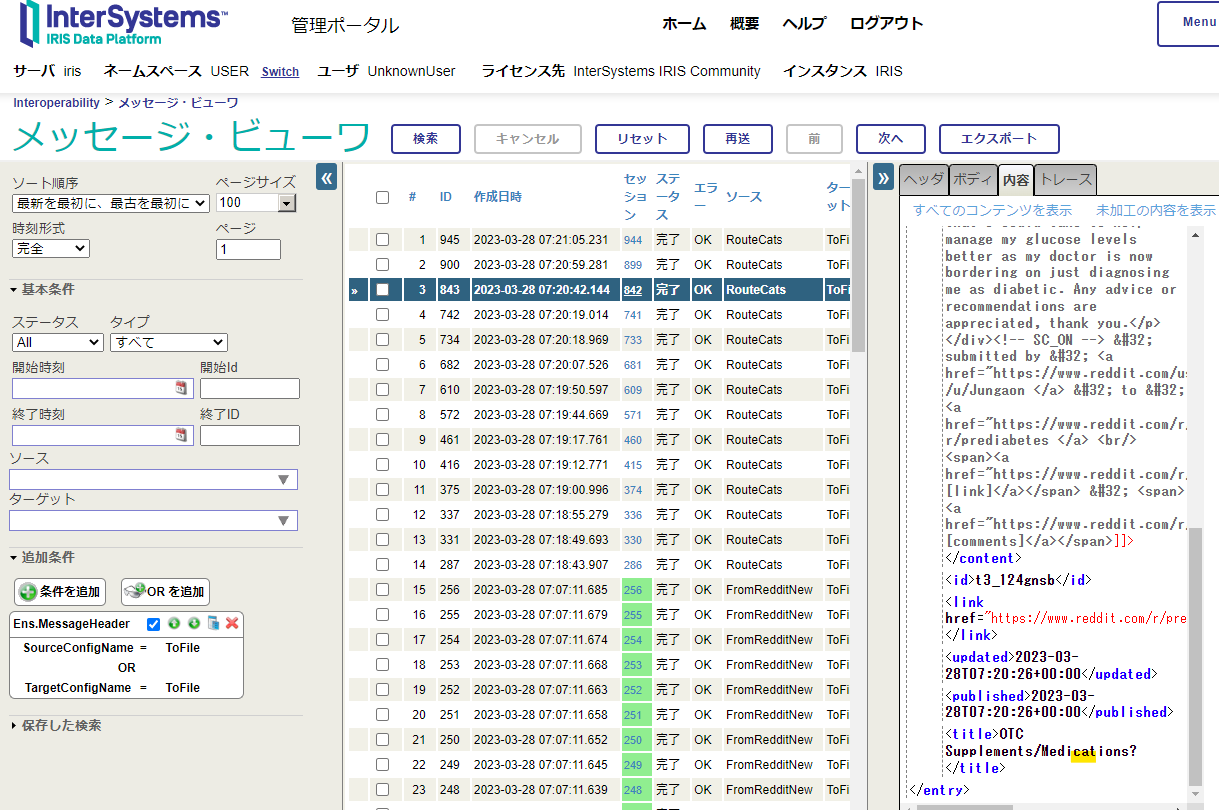
Task: Toggle the select-all checkbox in the table header
Action: [382, 197]
